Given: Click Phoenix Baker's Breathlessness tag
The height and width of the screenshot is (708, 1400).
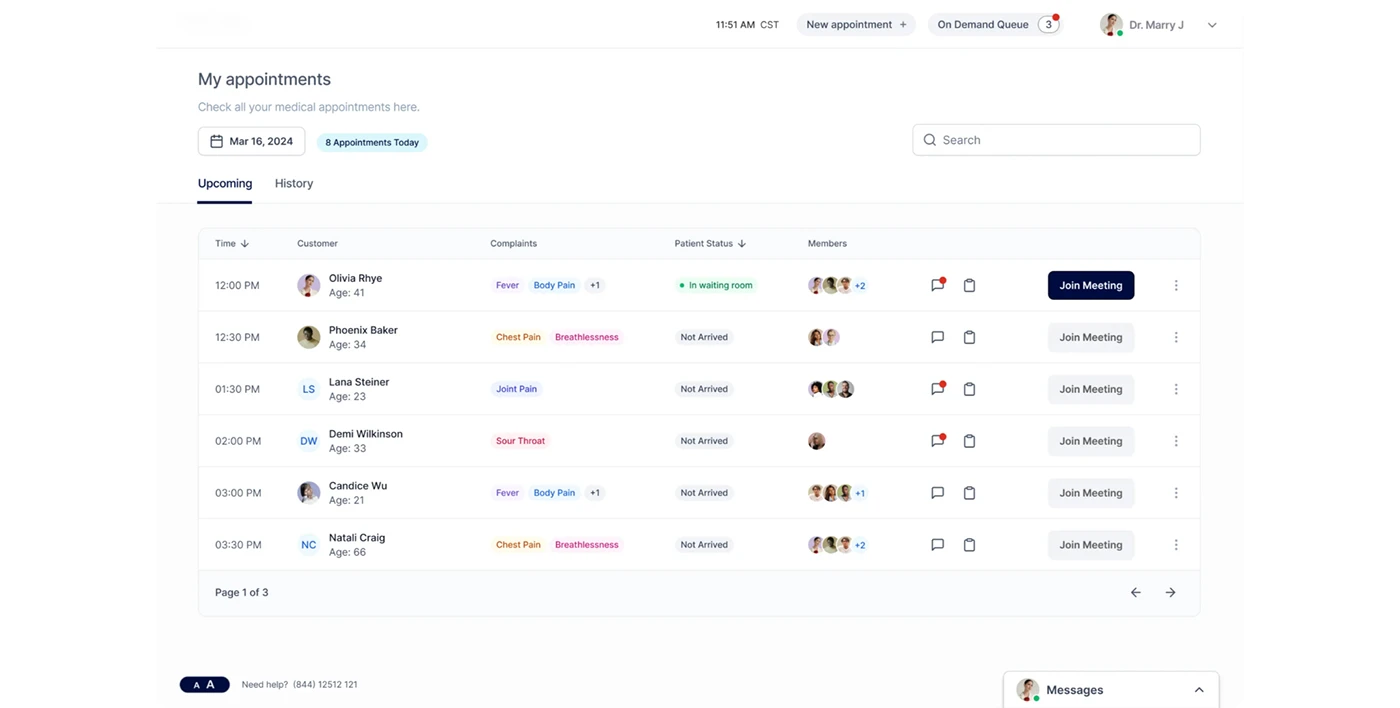Looking at the screenshot, I should (587, 337).
